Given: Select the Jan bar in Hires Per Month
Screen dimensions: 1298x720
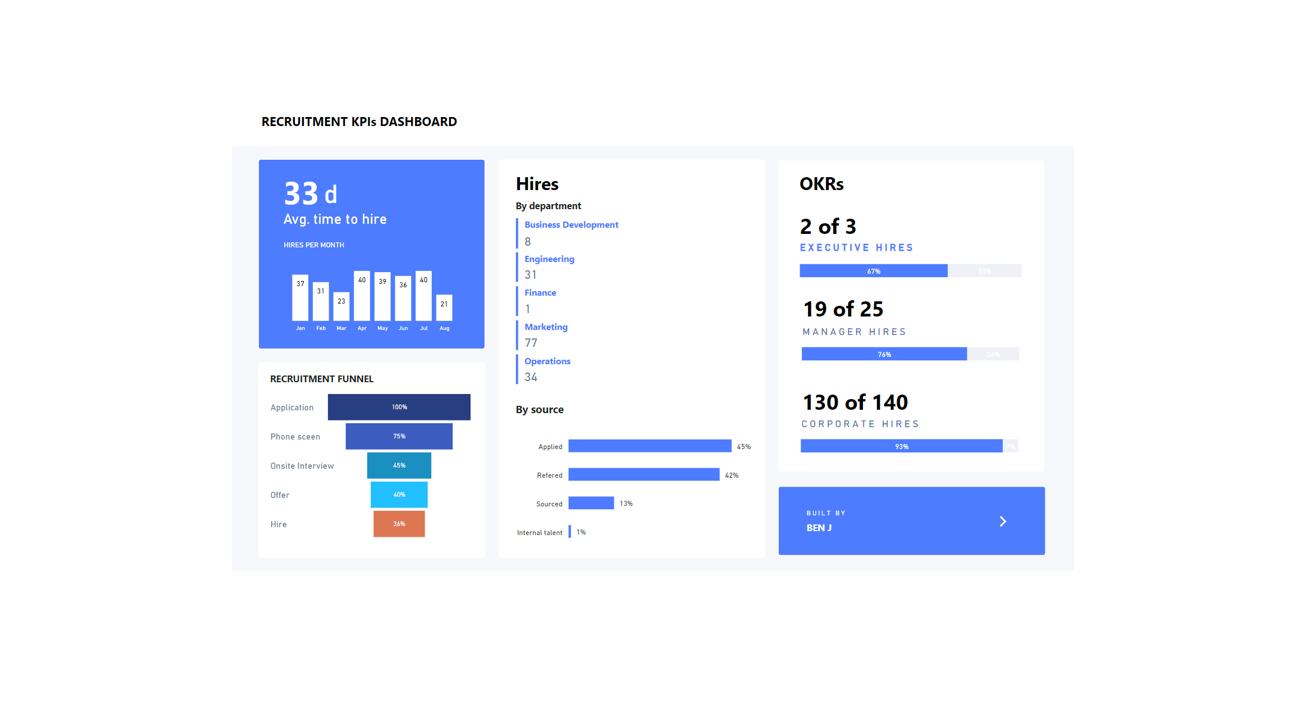Looking at the screenshot, I should click(300, 297).
